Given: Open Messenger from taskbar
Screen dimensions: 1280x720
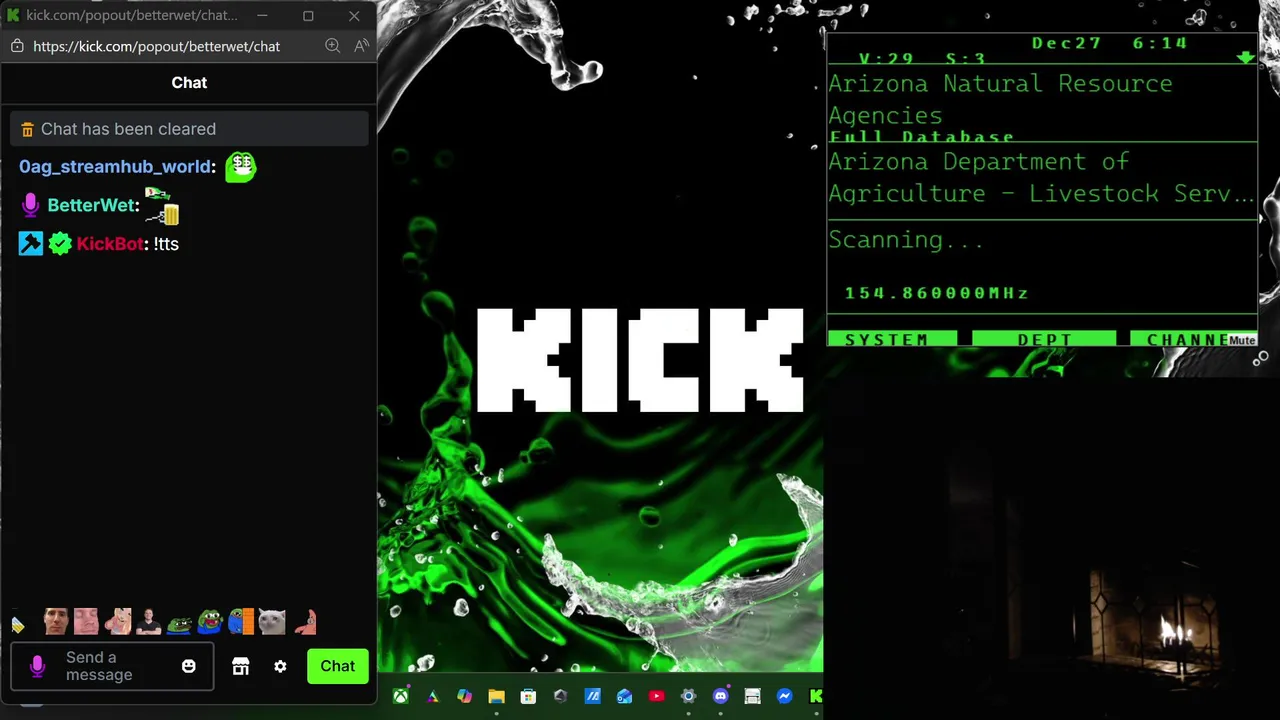Looking at the screenshot, I should (x=785, y=696).
